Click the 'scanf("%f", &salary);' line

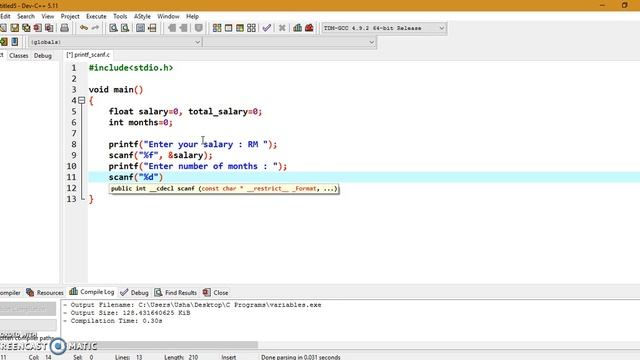(160, 155)
